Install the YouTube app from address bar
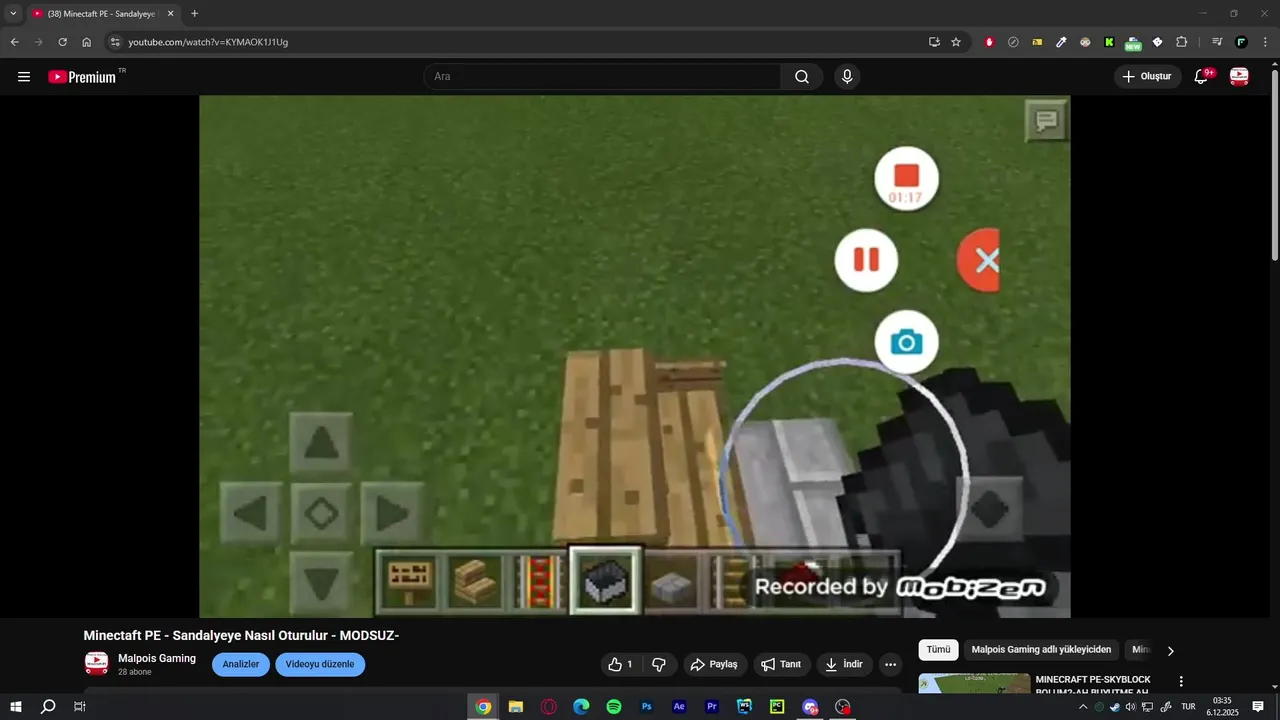Viewport: 1280px width, 720px height. tap(934, 42)
